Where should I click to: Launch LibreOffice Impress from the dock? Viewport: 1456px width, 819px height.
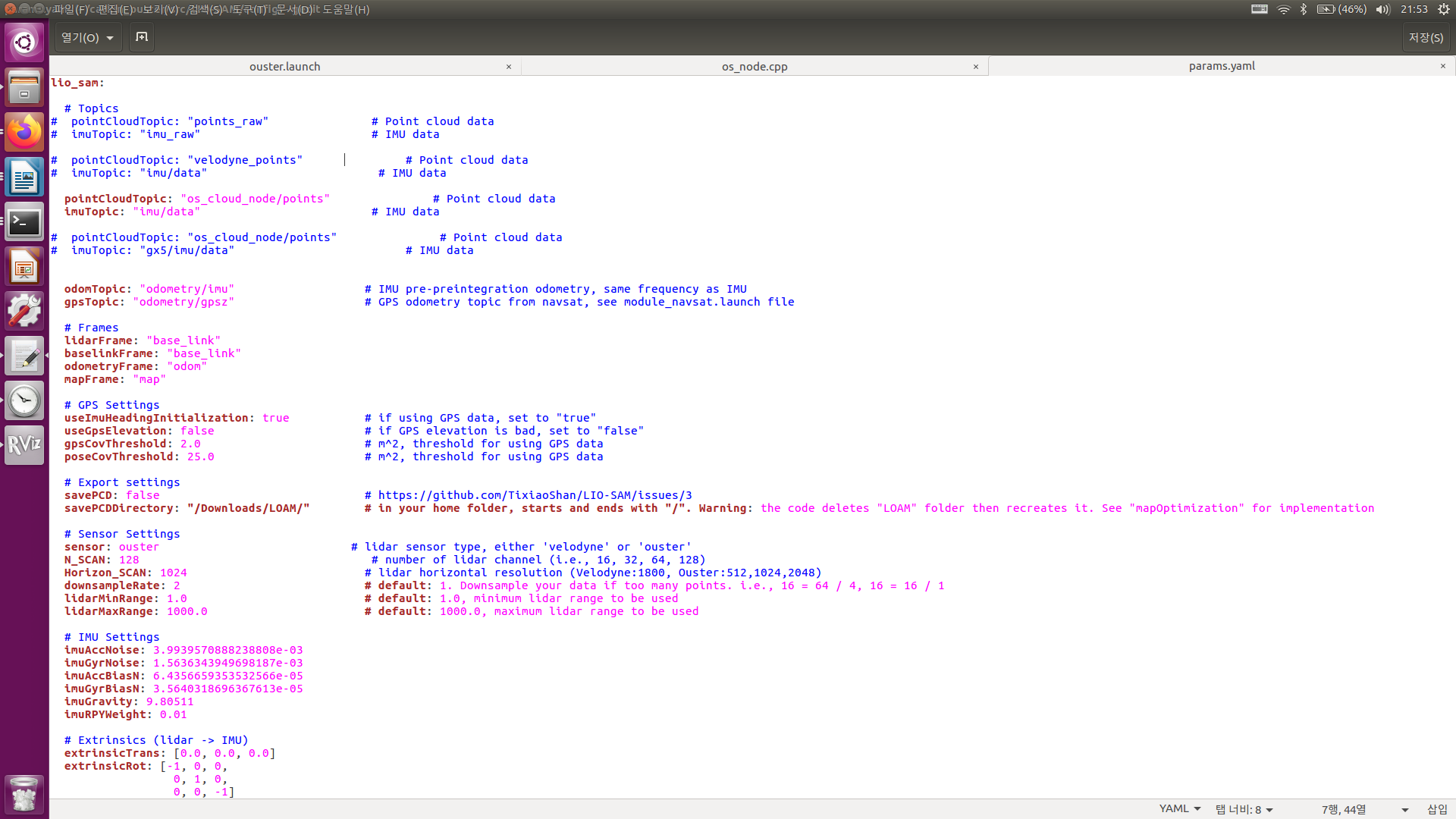(24, 266)
